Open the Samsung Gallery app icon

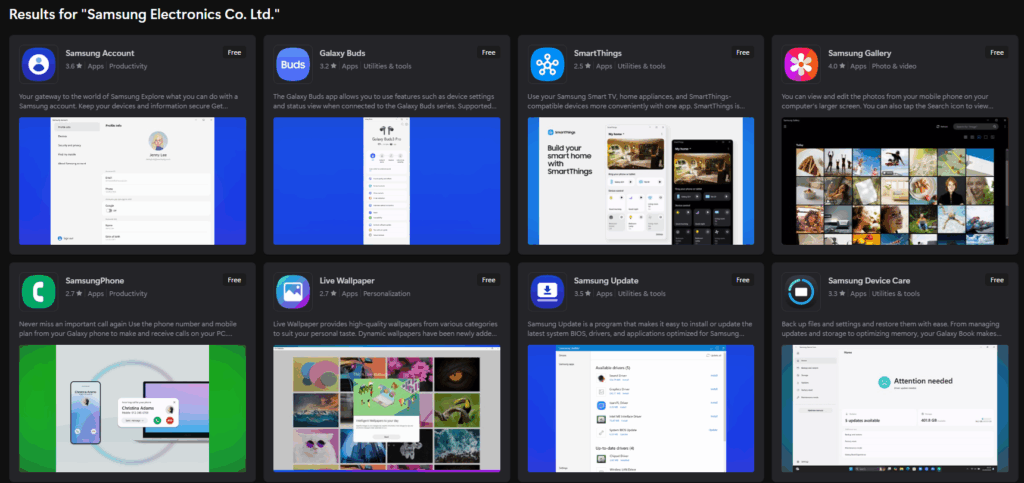coord(801,63)
